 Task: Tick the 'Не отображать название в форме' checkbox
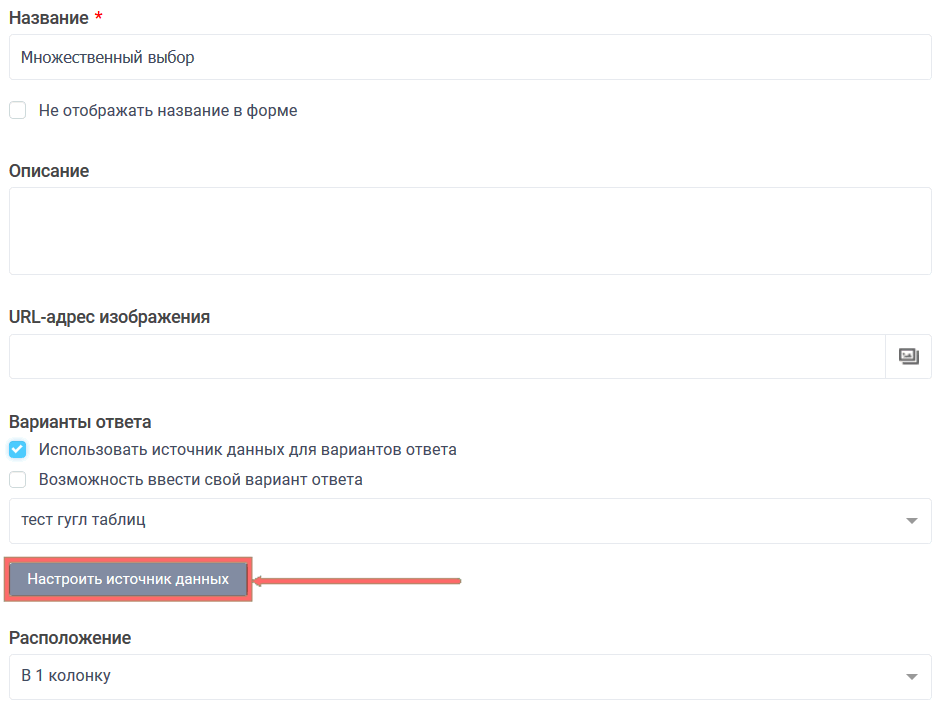[x=18, y=111]
